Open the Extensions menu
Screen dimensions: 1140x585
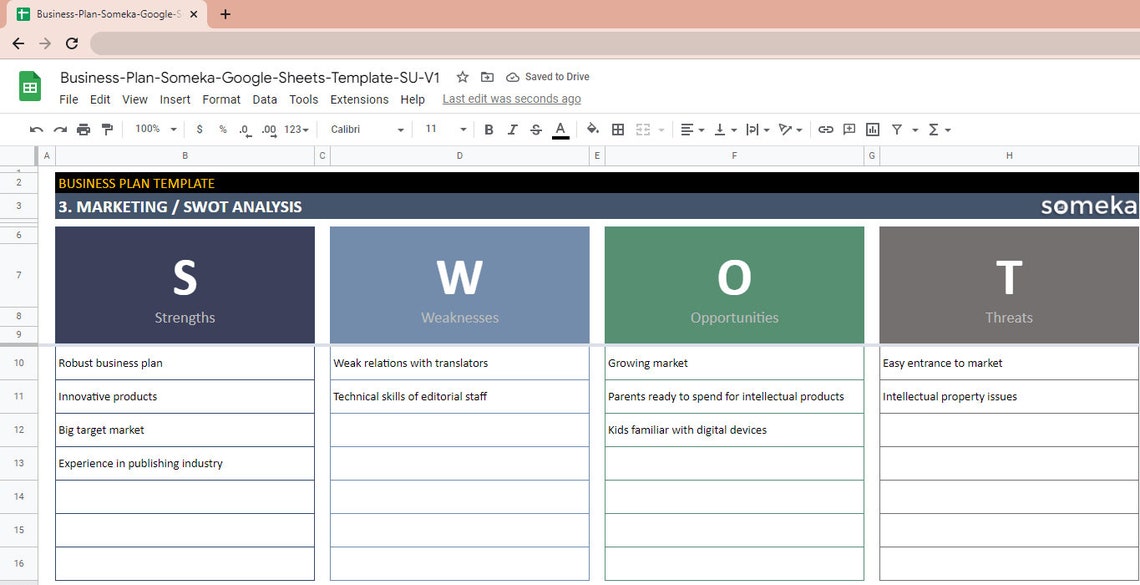pos(359,99)
